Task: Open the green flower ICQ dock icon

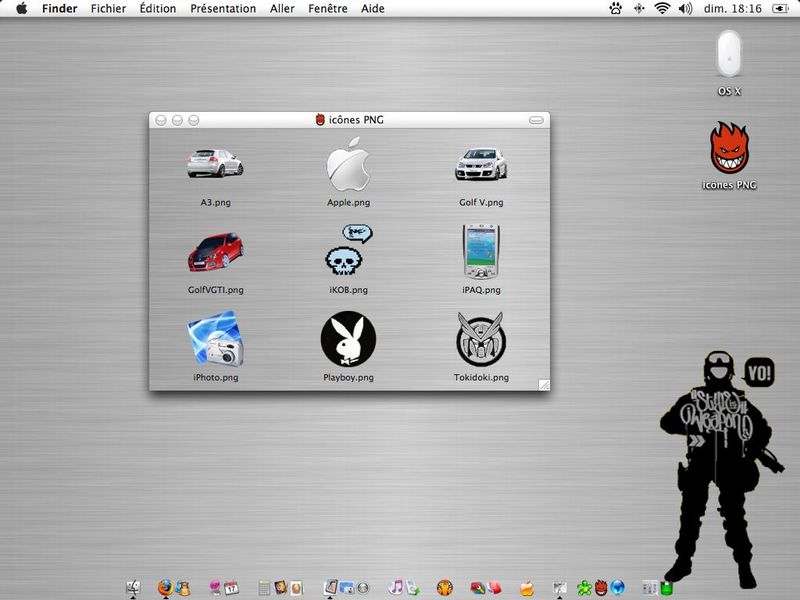Action: pyautogui.click(x=584, y=588)
